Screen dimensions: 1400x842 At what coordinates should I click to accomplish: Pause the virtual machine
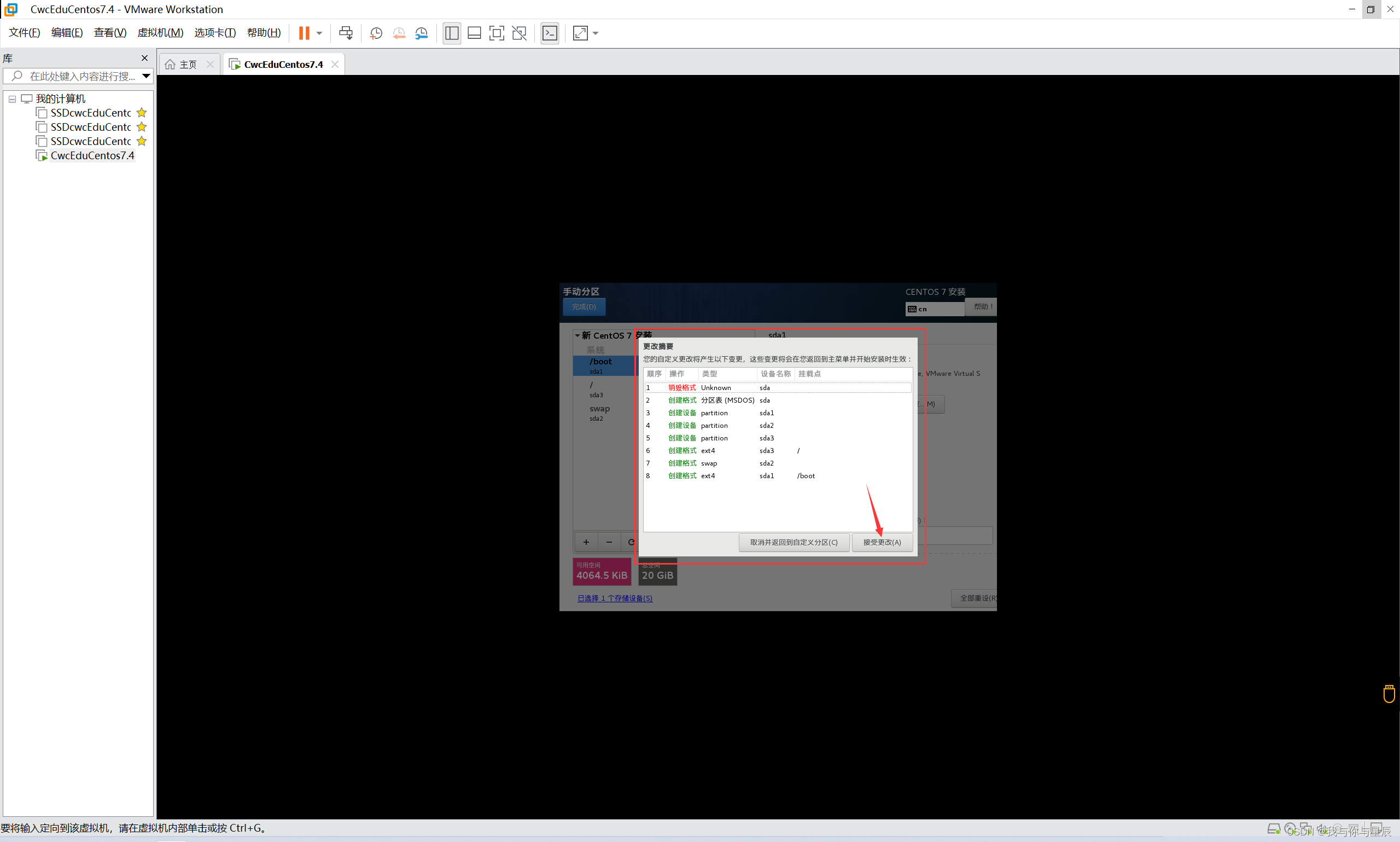[x=304, y=33]
